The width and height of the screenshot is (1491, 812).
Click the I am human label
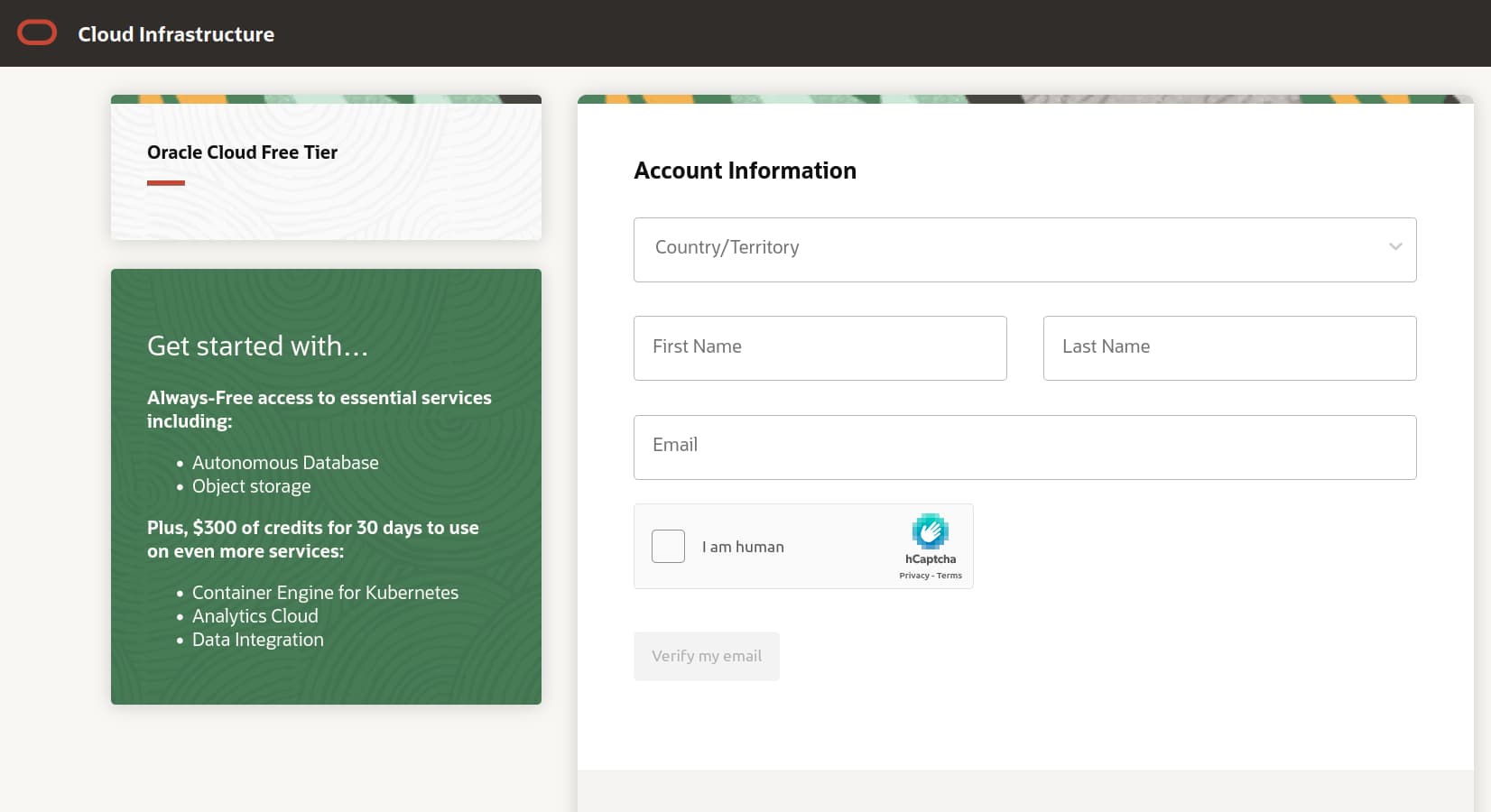(x=743, y=547)
